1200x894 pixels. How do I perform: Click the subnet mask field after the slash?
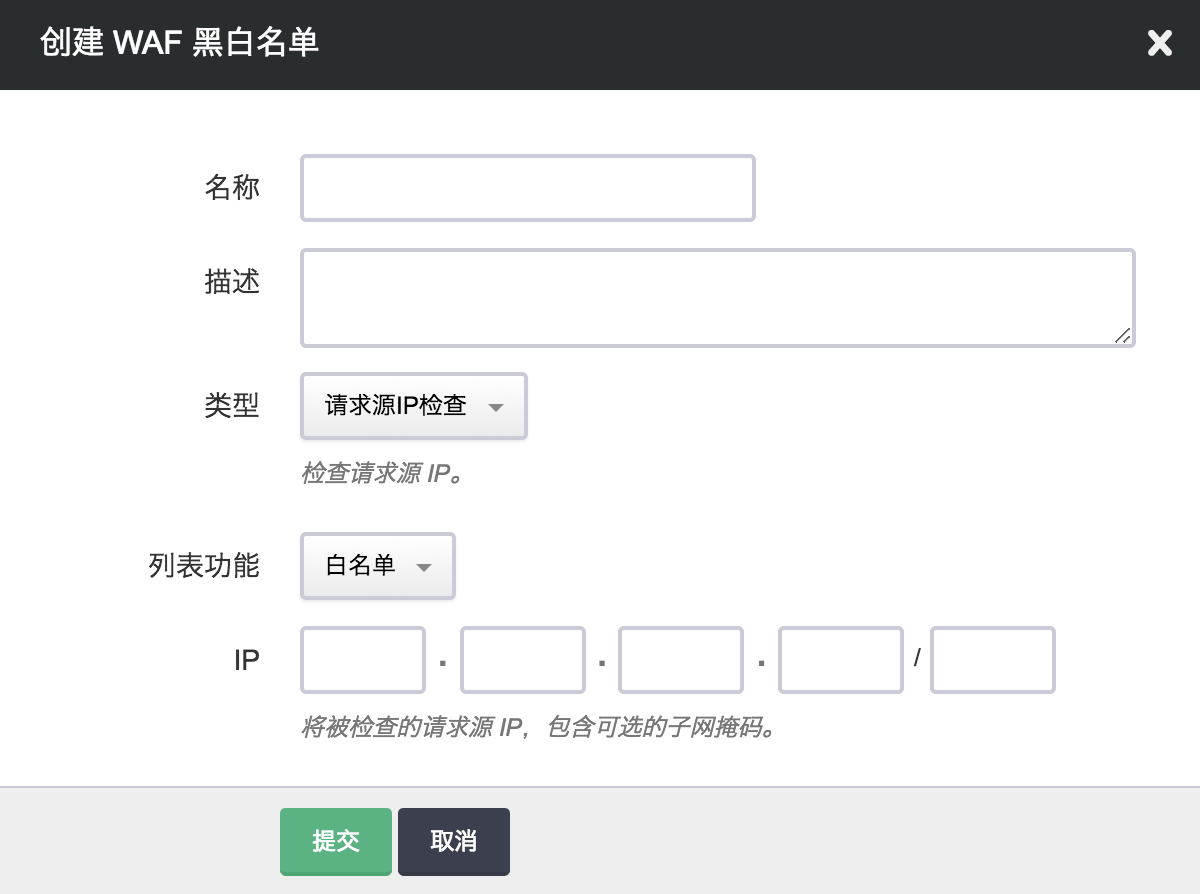992,660
